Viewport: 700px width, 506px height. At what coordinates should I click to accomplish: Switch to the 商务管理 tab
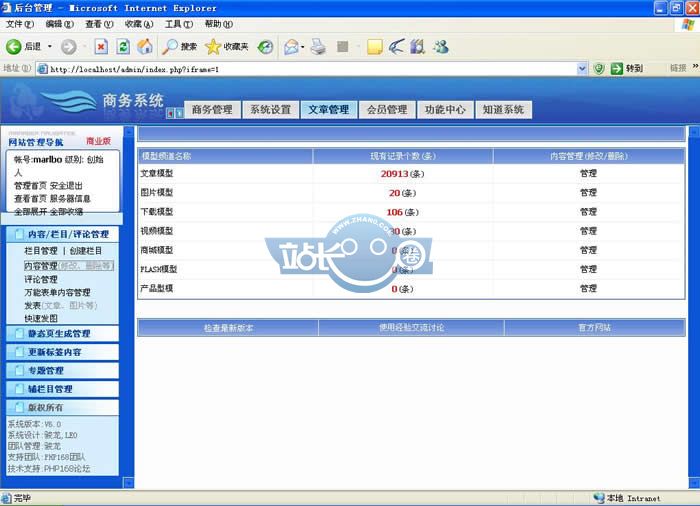click(212, 109)
